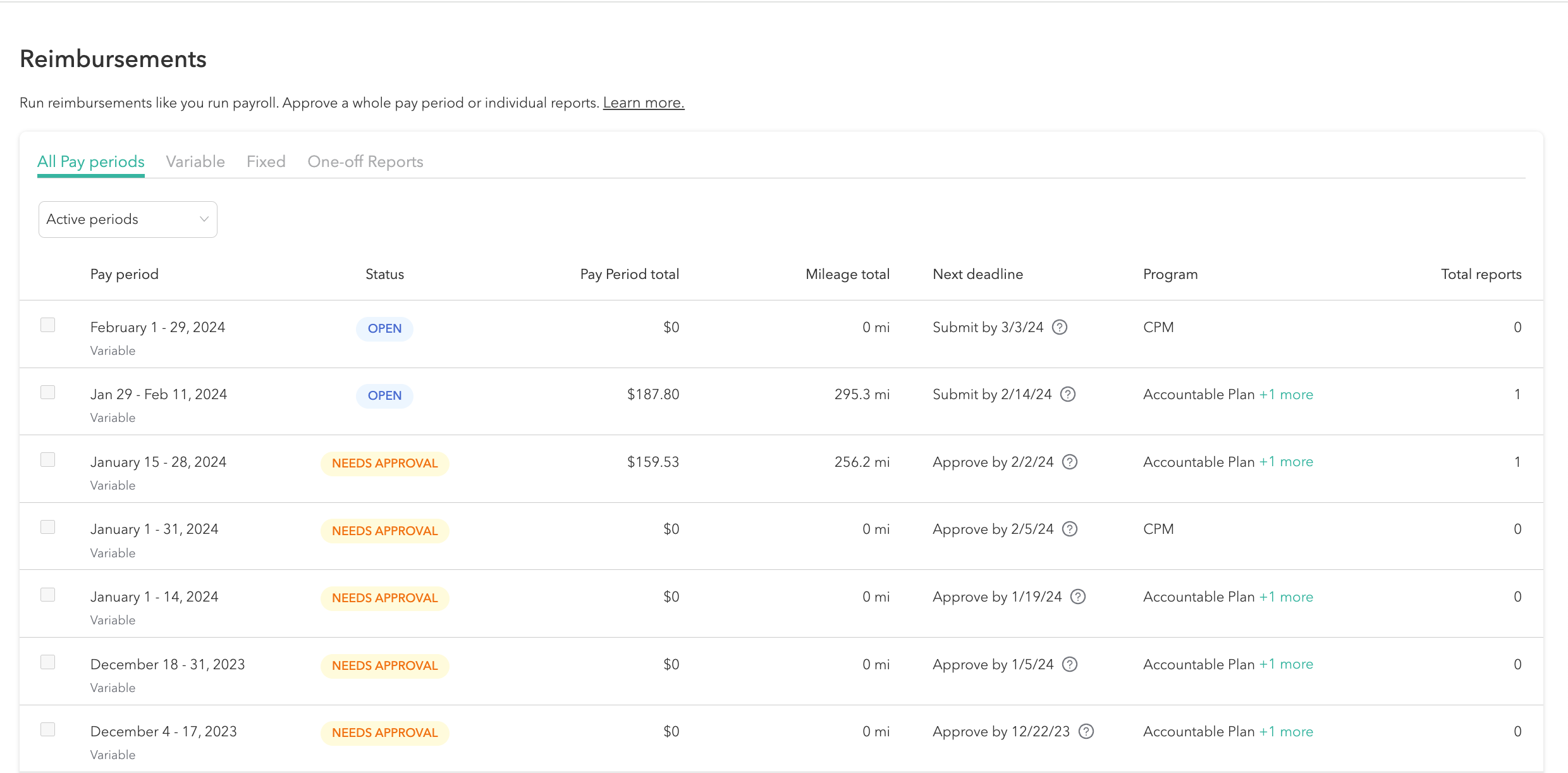Click the Learn more link
Image resolution: width=1568 pixels, height=773 pixels.
pyautogui.click(x=643, y=102)
